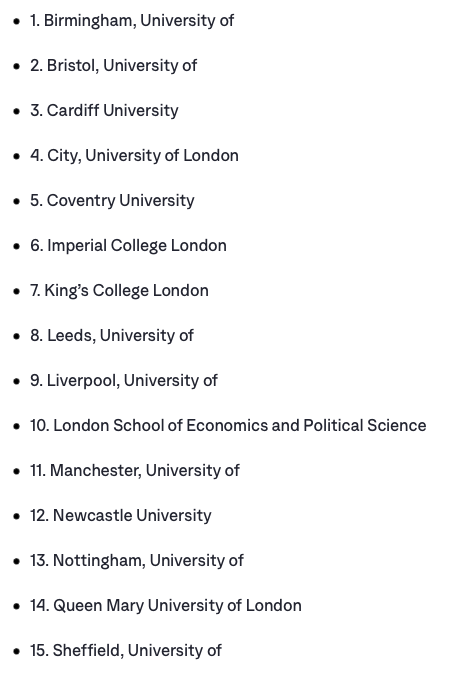Click the number 14 before Queen Mary
The image size is (456, 673).
pyautogui.click(x=40, y=606)
